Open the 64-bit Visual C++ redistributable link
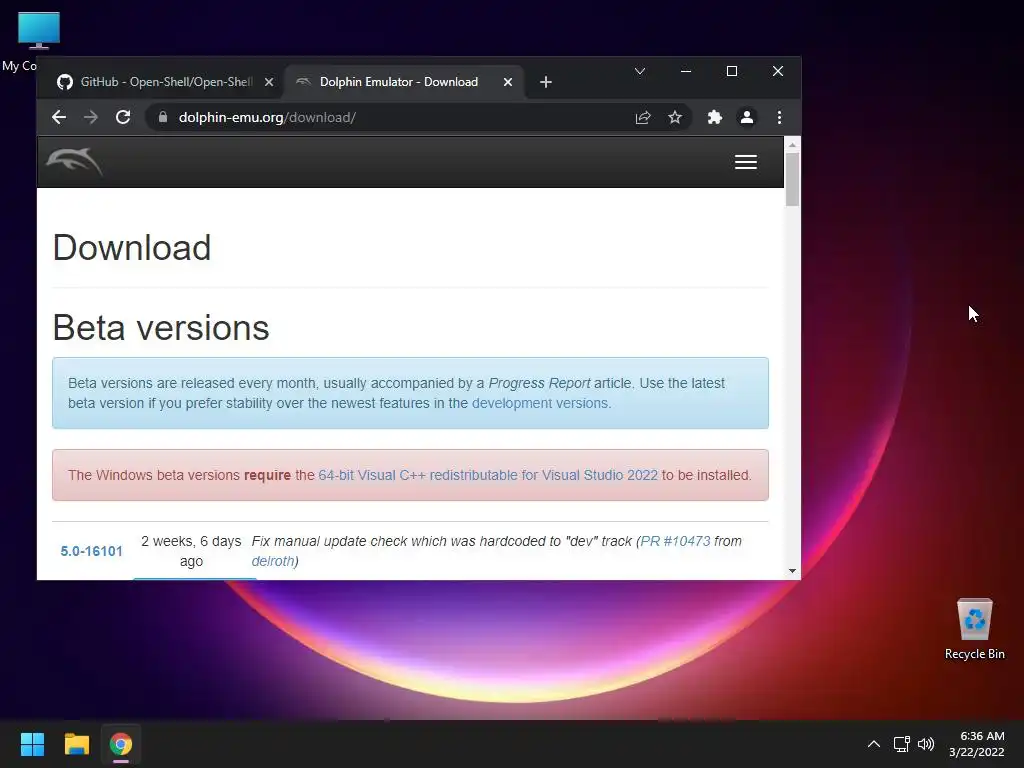1024x768 pixels. click(x=488, y=475)
